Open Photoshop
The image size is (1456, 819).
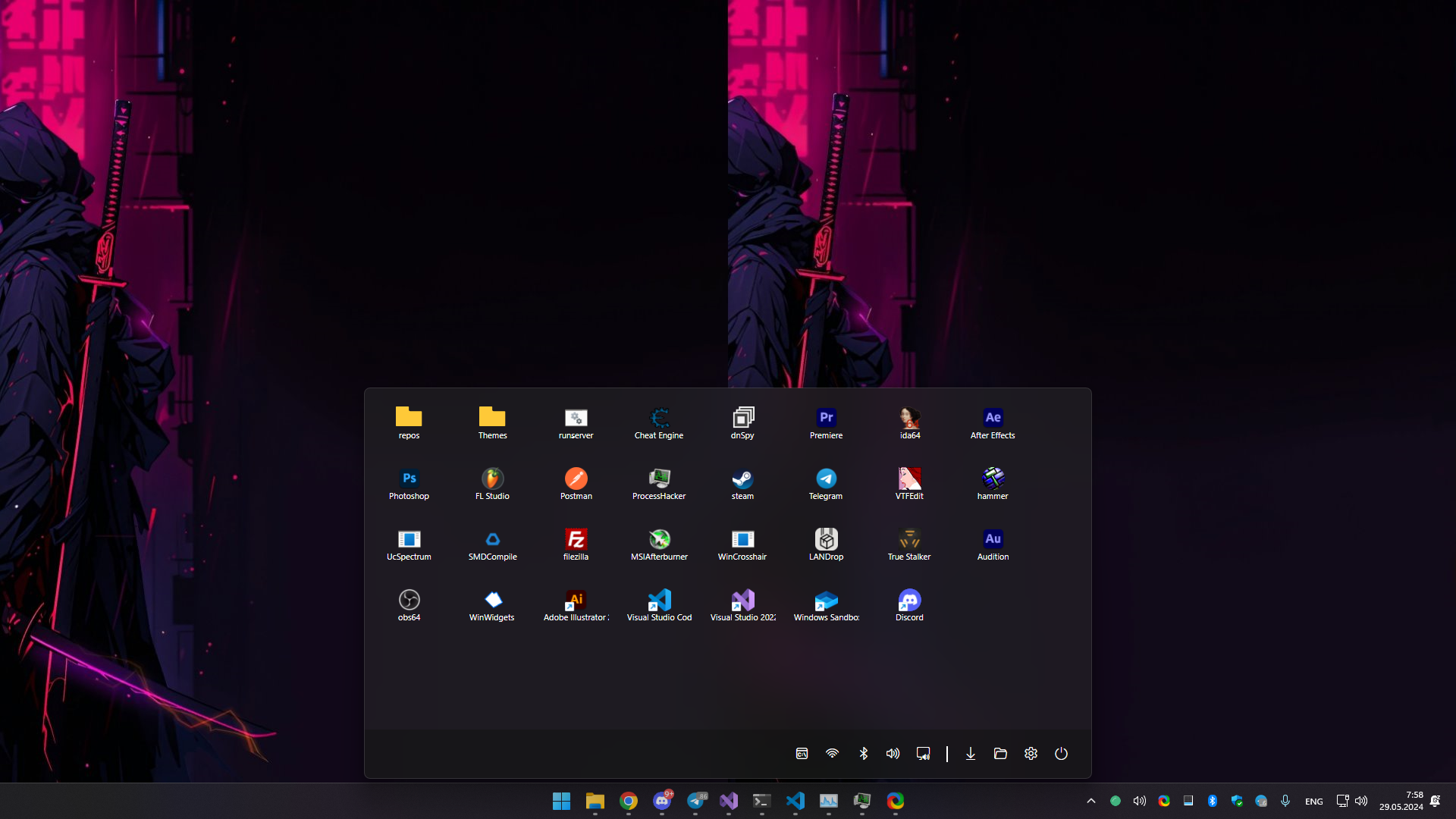pyautogui.click(x=409, y=484)
